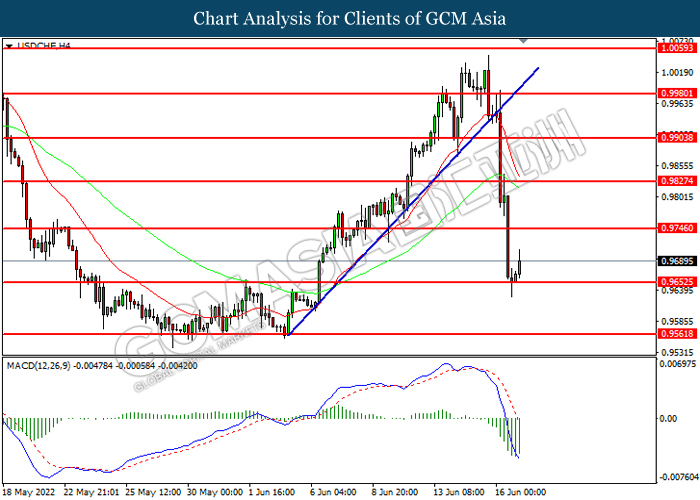Select the 0.96525 support price label
Viewport: 700px width, 500px height.
pyautogui.click(x=677, y=282)
